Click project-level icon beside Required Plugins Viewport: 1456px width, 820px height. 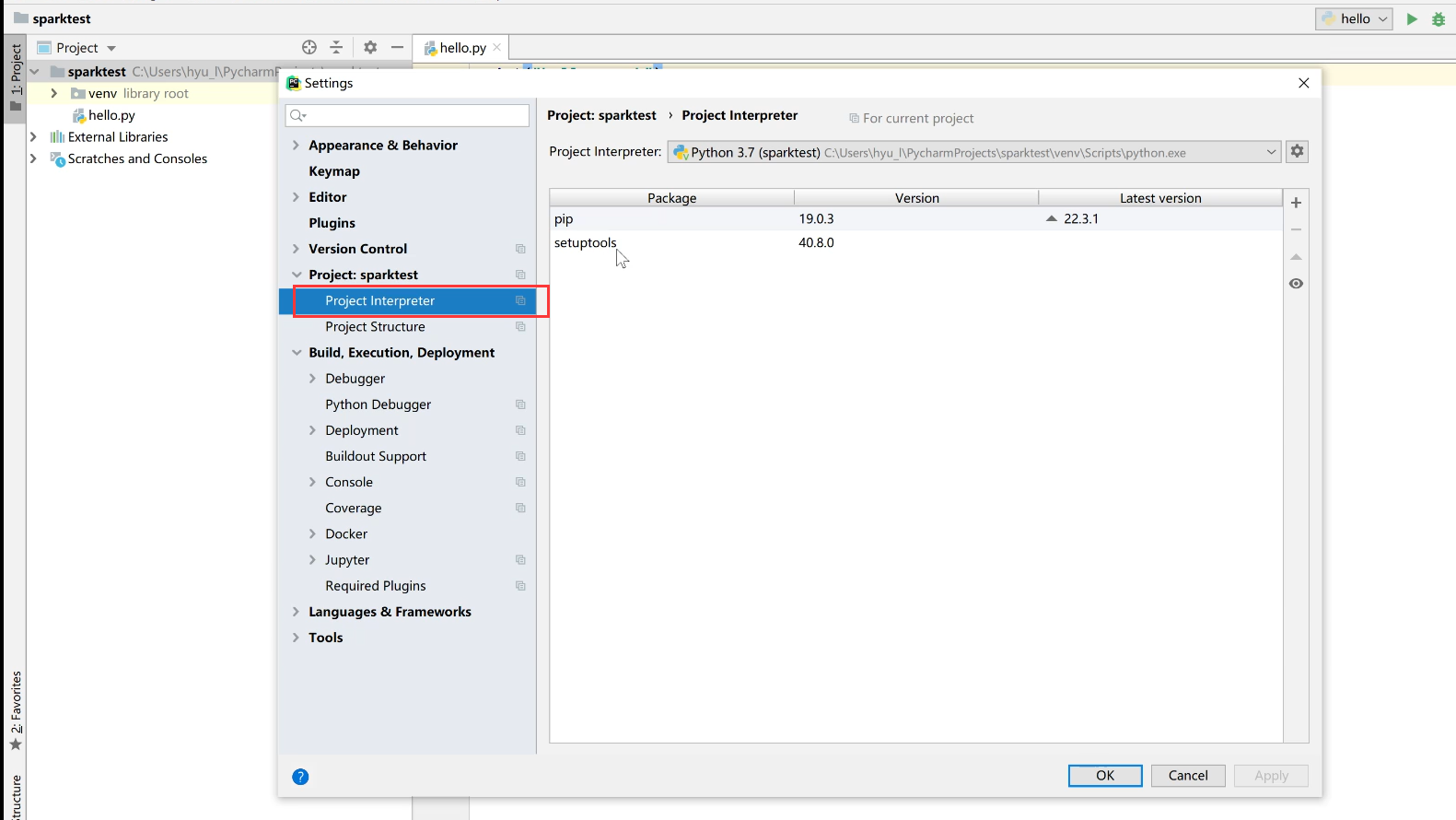tap(520, 586)
